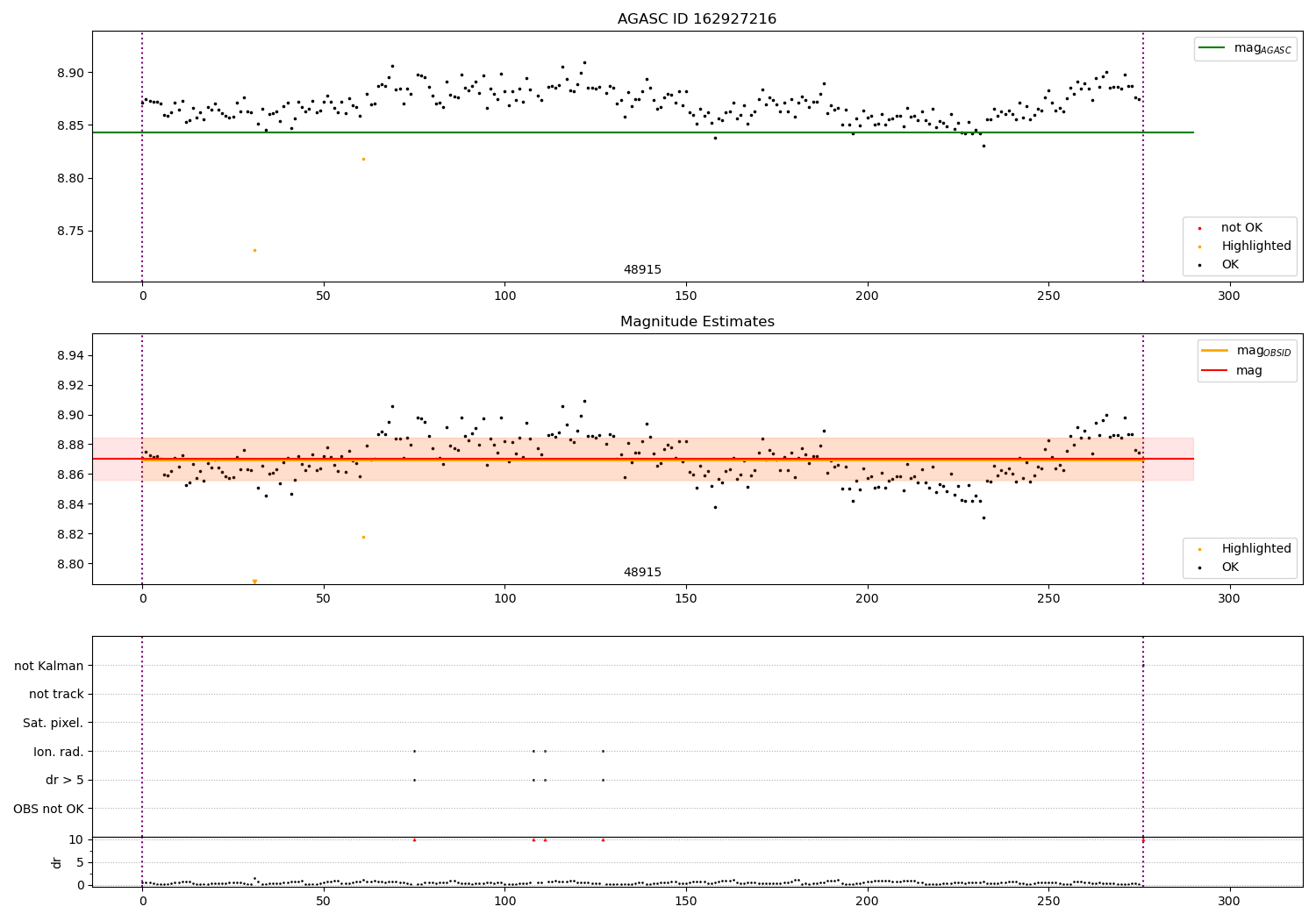Click the 'OBS not OK' axis label

click(x=49, y=810)
